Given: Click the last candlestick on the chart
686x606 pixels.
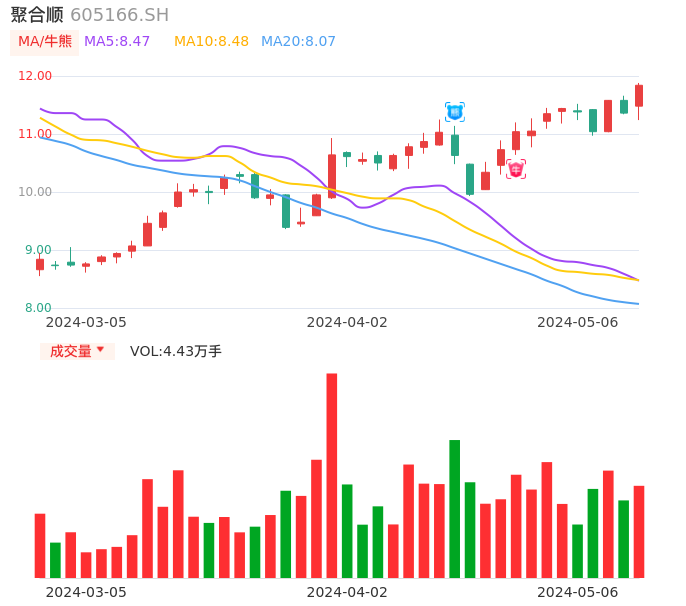Looking at the screenshot, I should click(639, 96).
